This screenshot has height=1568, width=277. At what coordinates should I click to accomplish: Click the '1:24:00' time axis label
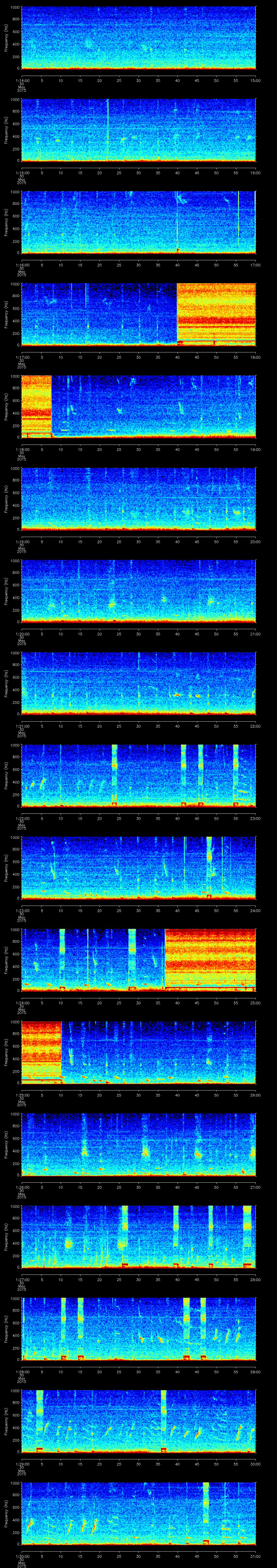[x=22, y=1003]
